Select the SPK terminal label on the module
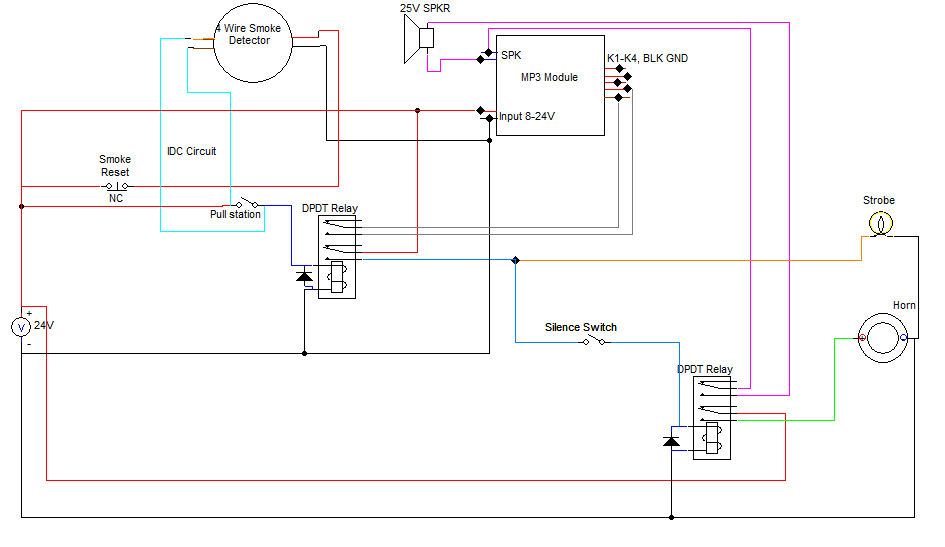The image size is (945, 547). coord(511,56)
